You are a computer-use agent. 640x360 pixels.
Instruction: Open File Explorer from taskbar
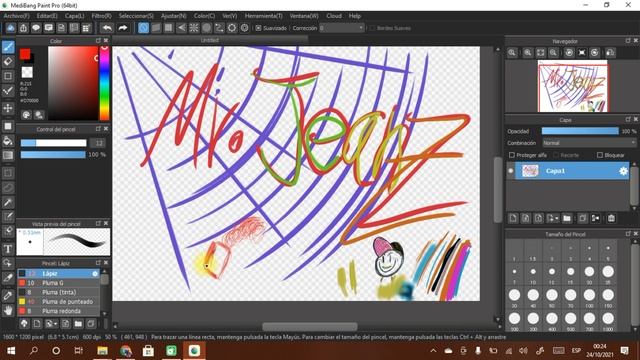point(102,351)
